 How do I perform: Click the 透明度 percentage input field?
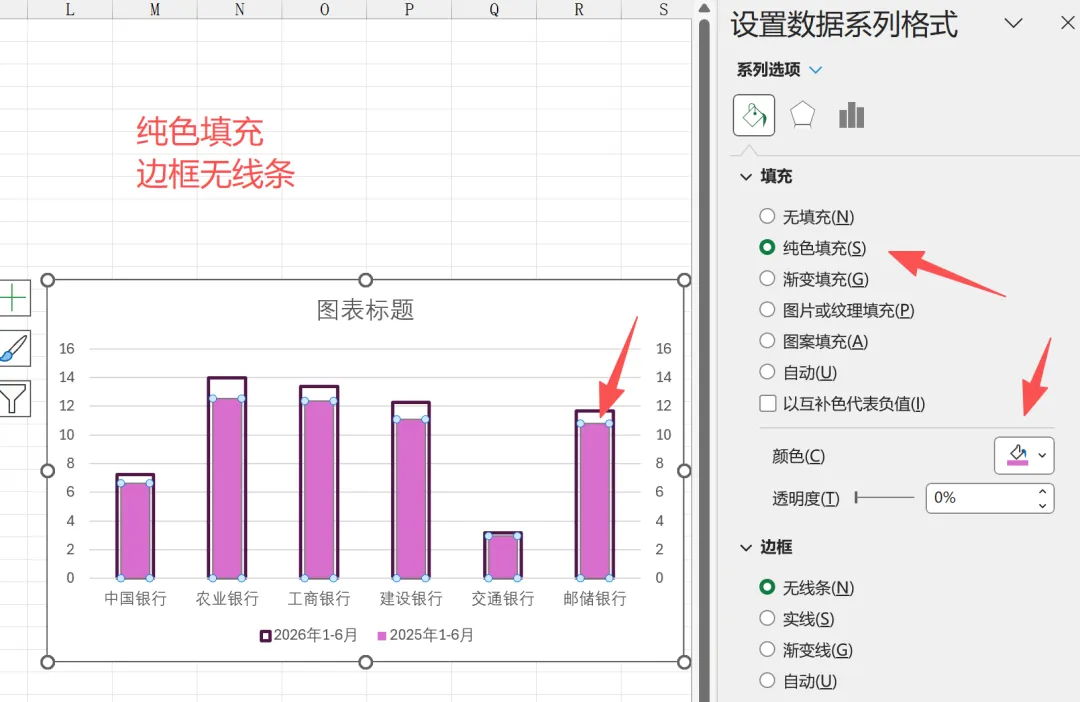(980, 497)
